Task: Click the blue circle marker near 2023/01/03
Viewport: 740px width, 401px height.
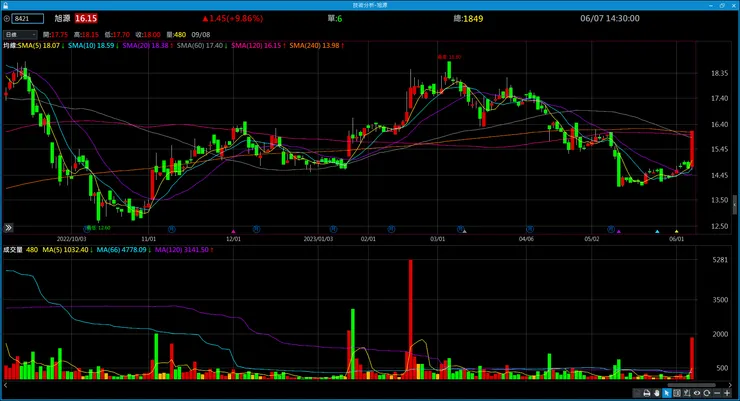Action: pos(333,229)
